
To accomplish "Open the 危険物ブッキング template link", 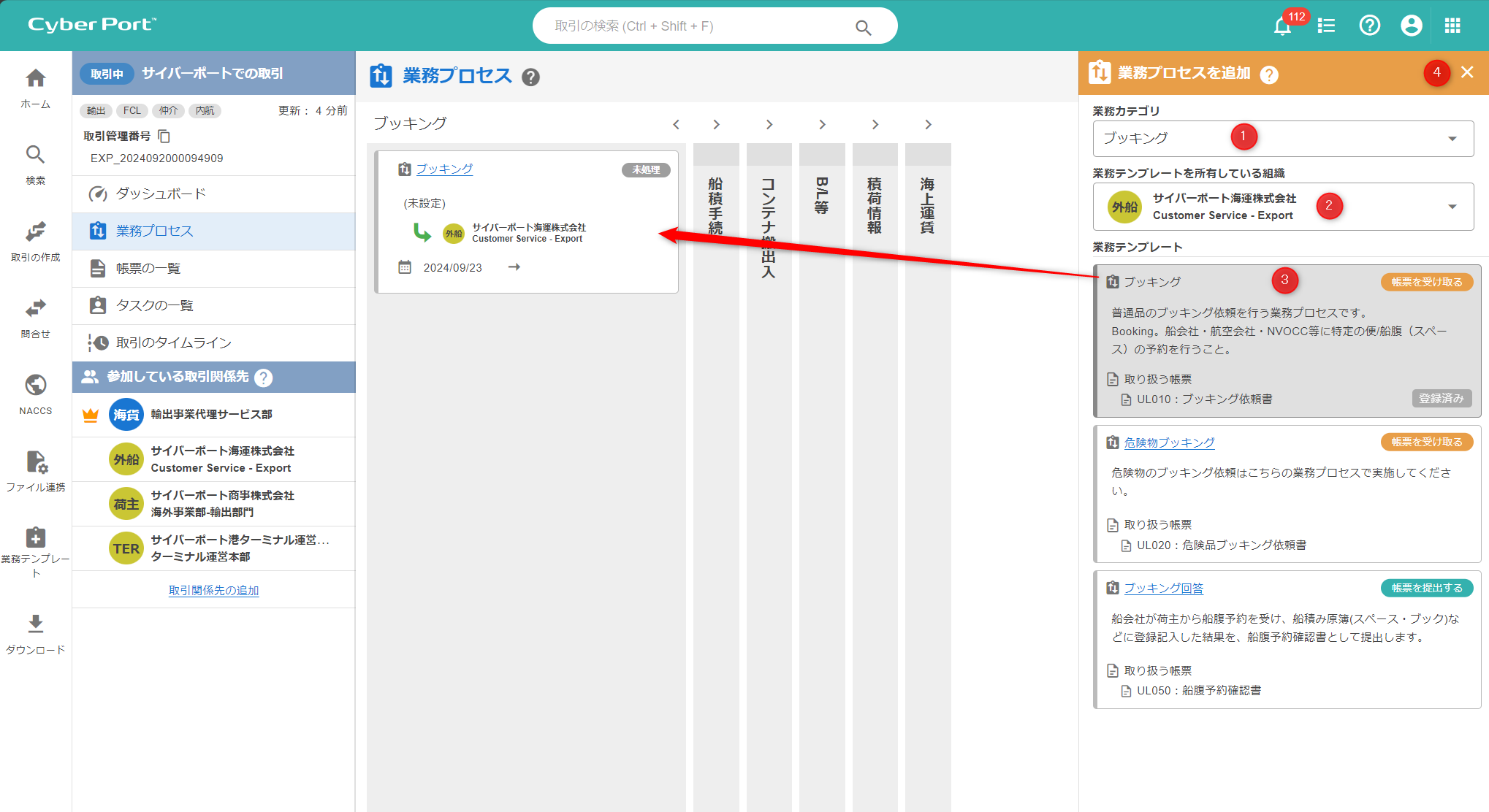I will click(x=1169, y=443).
